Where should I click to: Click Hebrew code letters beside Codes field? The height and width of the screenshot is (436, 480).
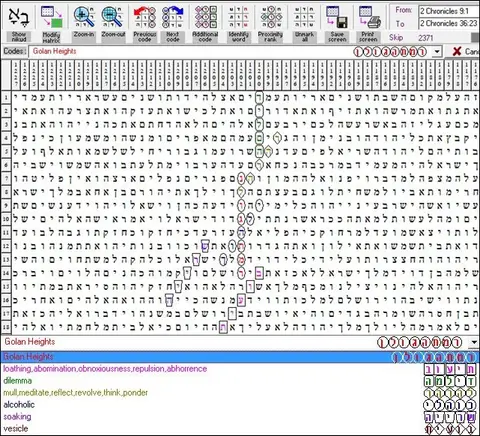[x=390, y=52]
